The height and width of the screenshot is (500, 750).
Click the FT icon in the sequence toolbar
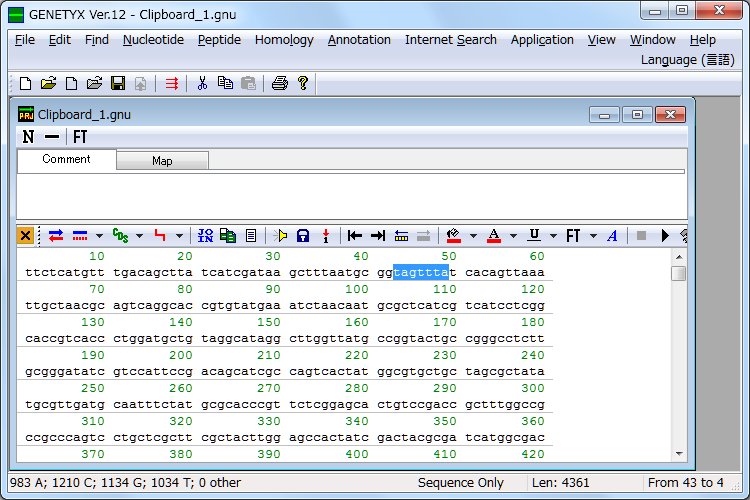[x=573, y=235]
